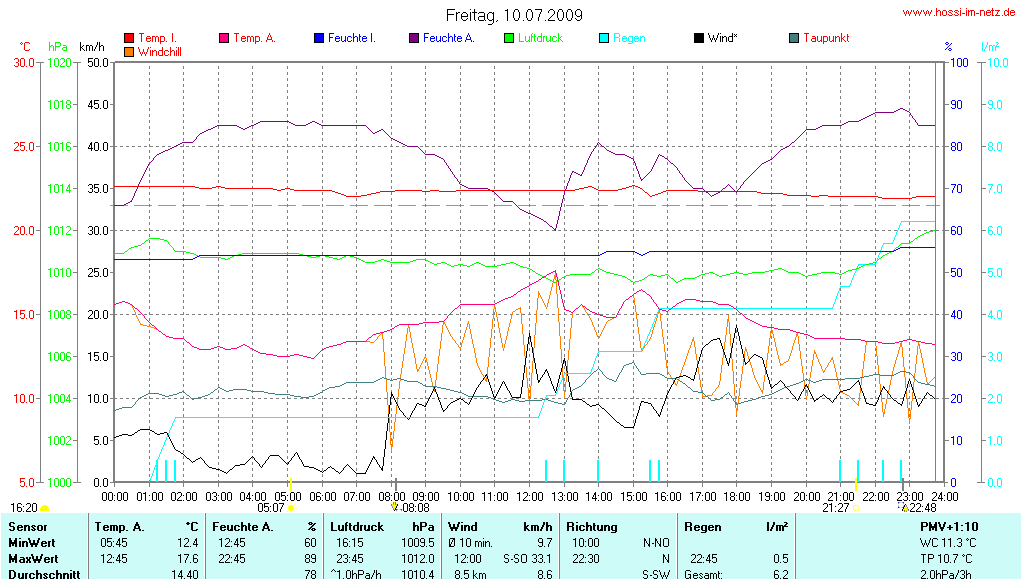Open the www.hossi-im-netz.de link

959,13
